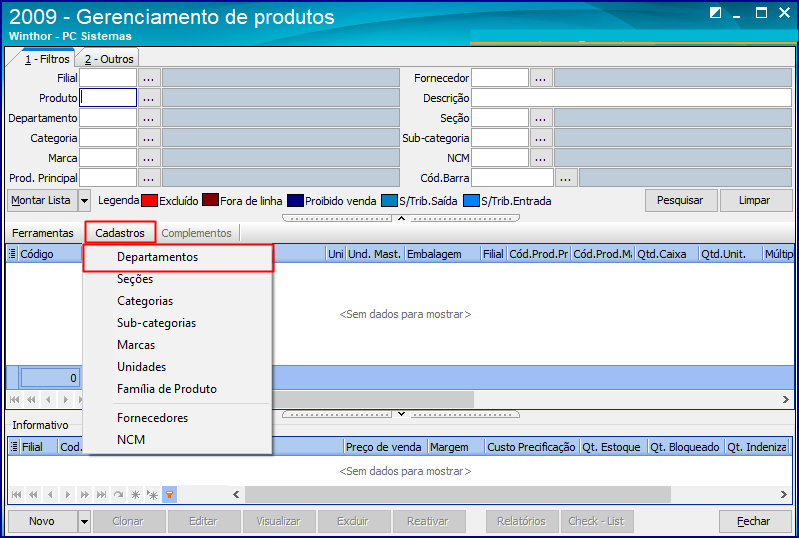
Task: Choose Unidades from Cadastros menu
Action: tap(178, 367)
